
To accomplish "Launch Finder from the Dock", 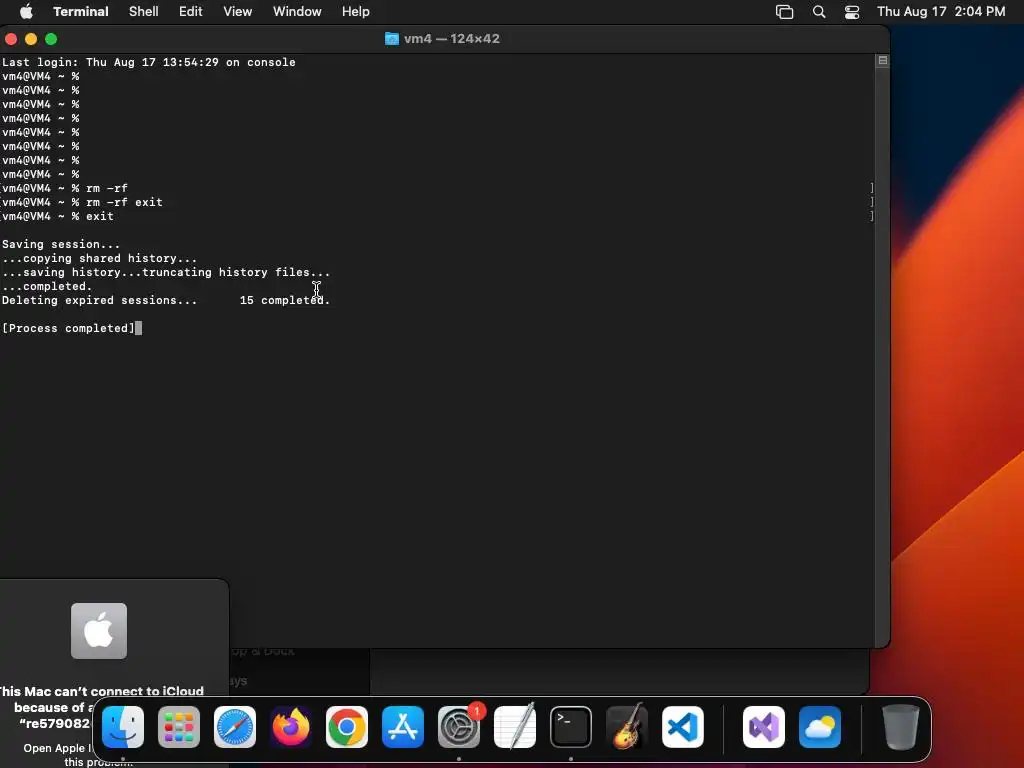I will (x=123, y=727).
